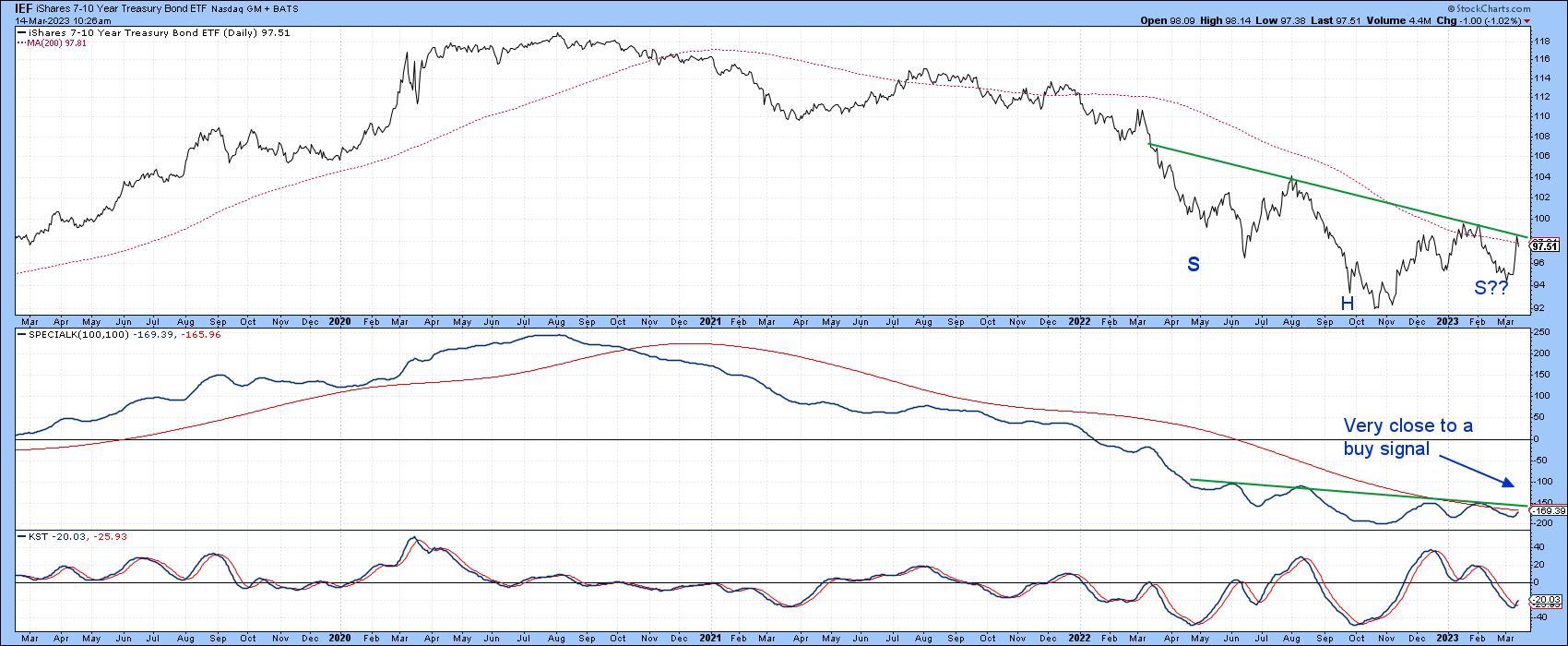The width and height of the screenshot is (1568, 646).
Task: Click the 2021 year label beneath the price panel
Action: coord(710,321)
